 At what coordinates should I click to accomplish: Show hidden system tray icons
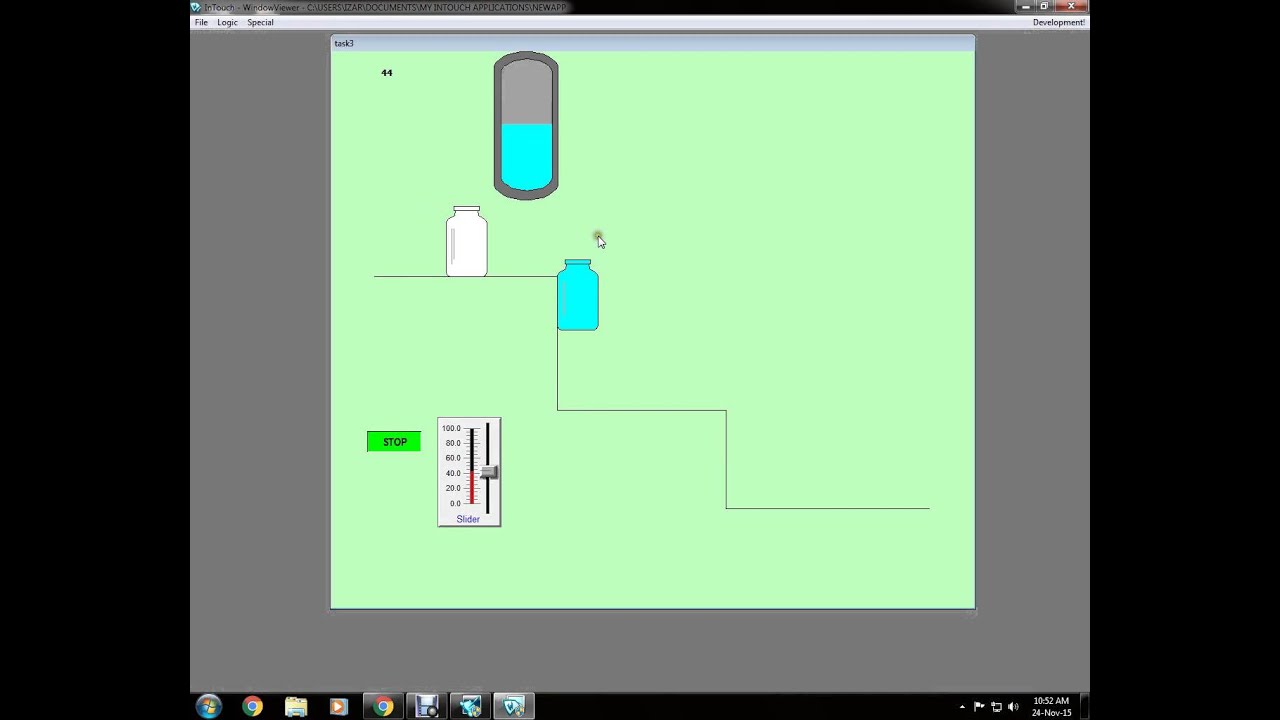pyautogui.click(x=962, y=707)
